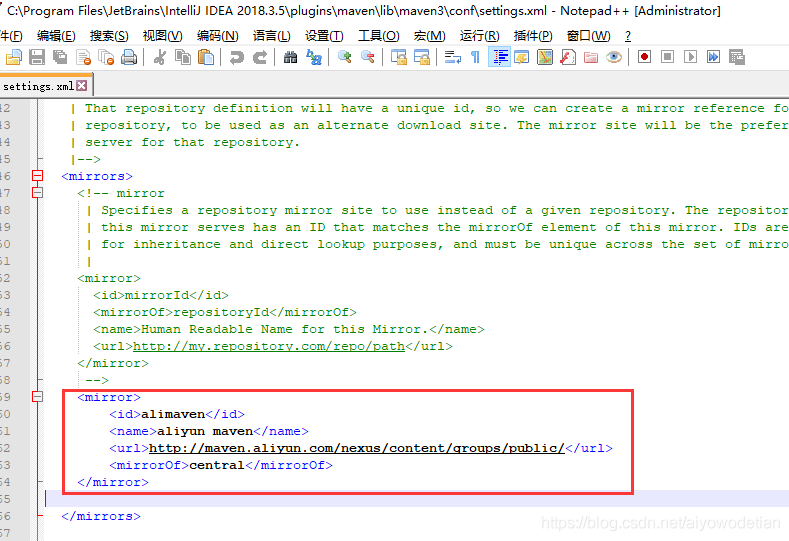Print the document using printer icon
The height and width of the screenshot is (541, 789).
(x=129, y=57)
